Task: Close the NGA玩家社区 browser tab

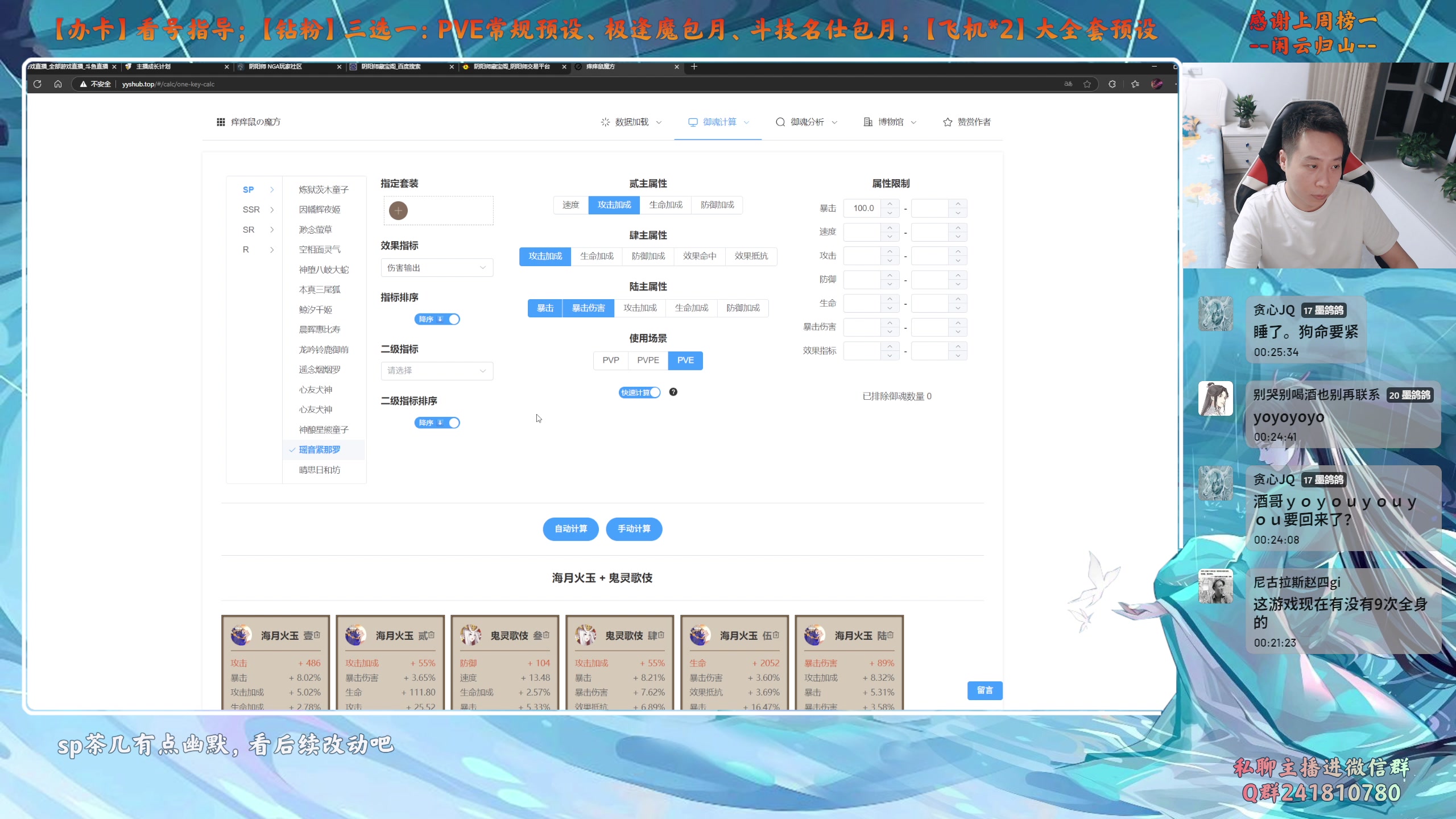Action: (340, 67)
